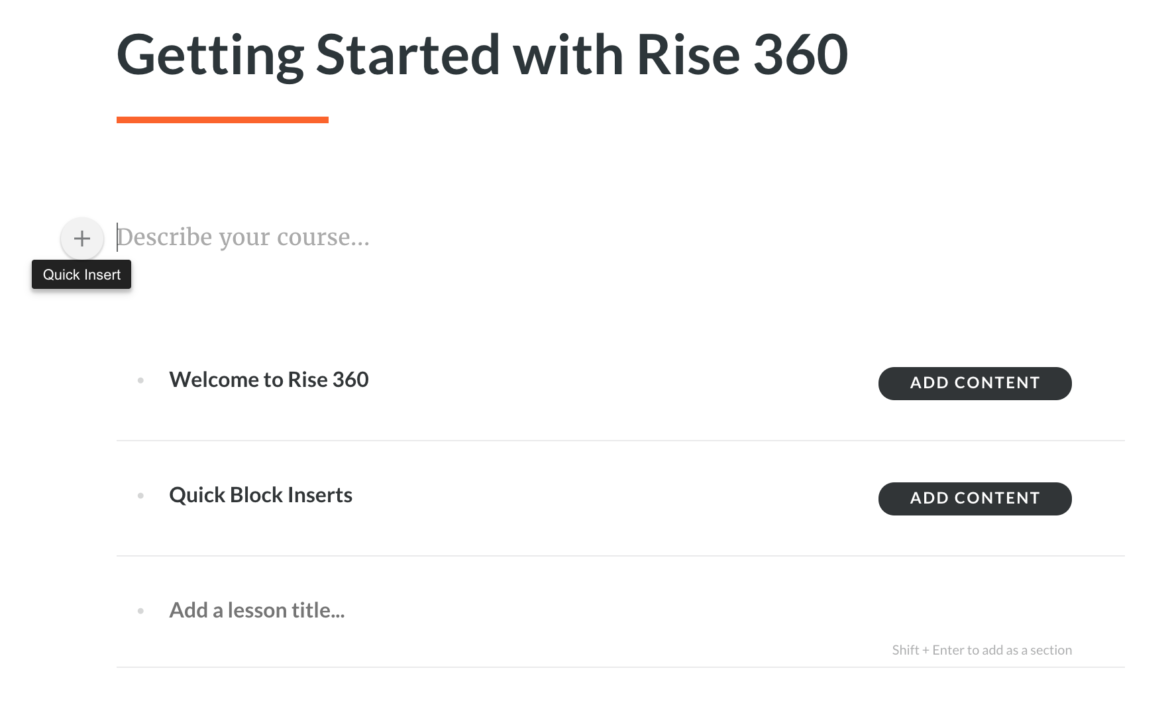This screenshot has width=1170, height=701.
Task: Select the Quick Block Inserts lesson title
Action: point(261,495)
